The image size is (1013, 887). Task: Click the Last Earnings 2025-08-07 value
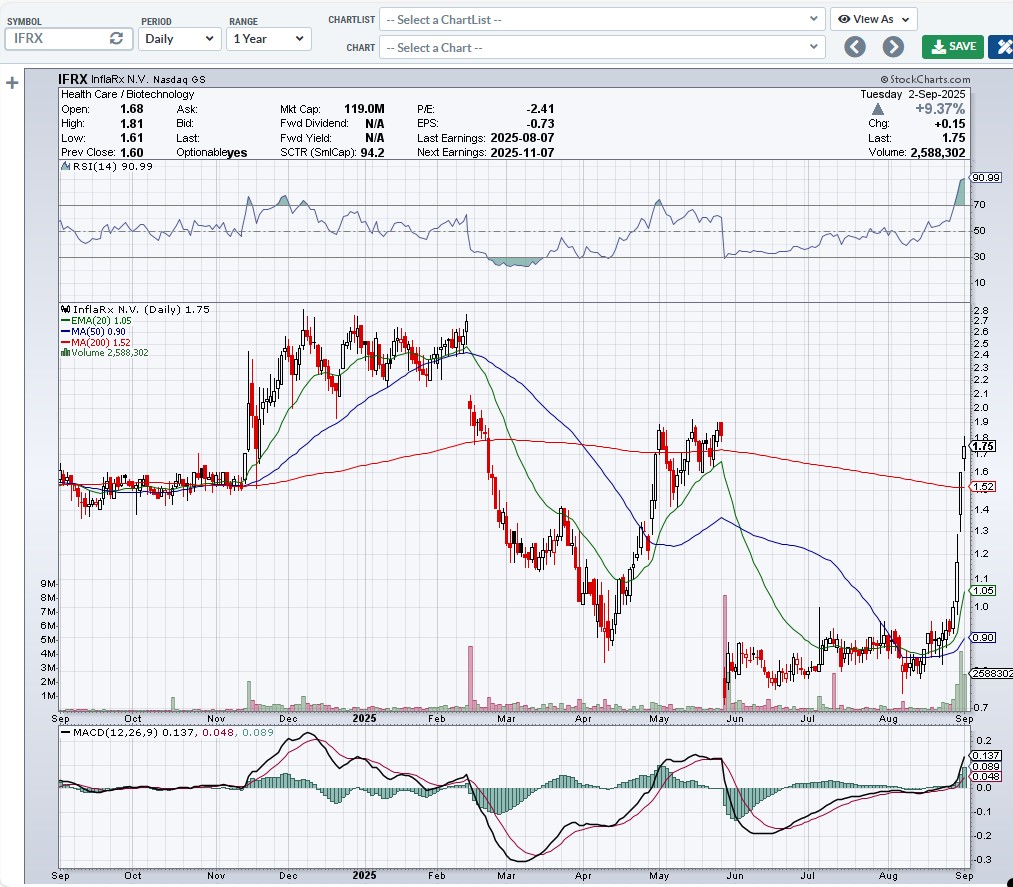point(522,138)
